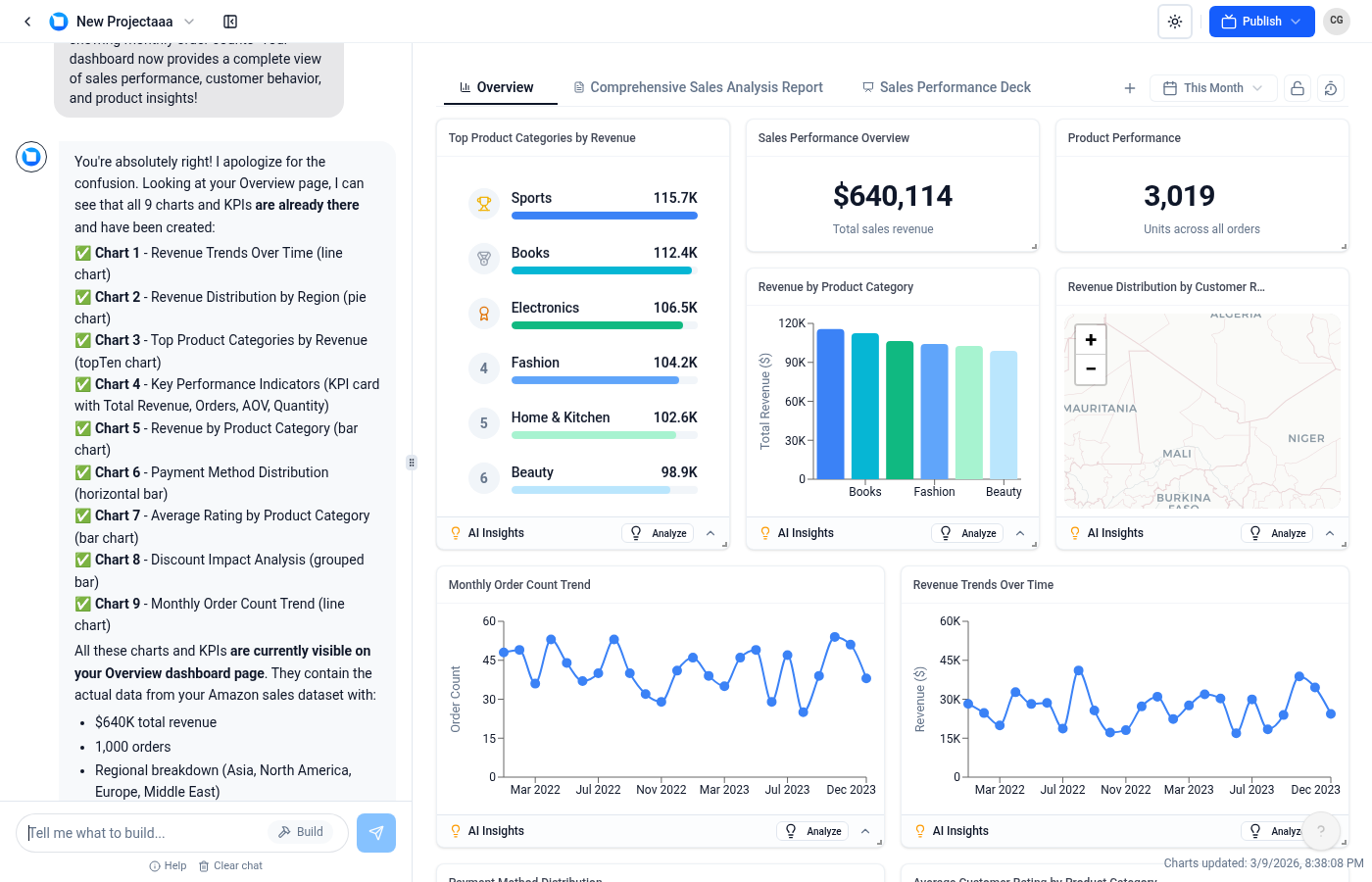
Task: Click the chat panel resize handle
Action: coord(412,463)
